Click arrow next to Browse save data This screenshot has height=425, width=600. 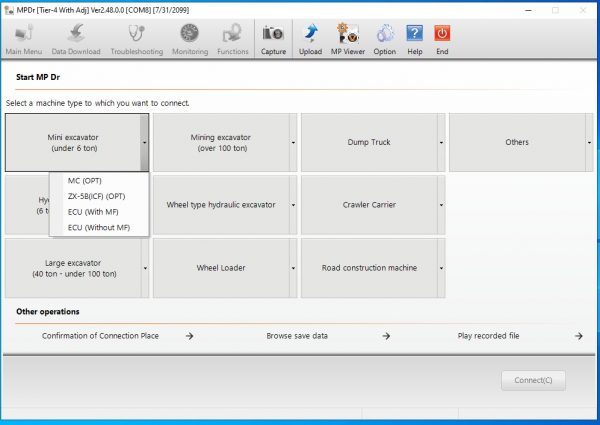click(386, 336)
